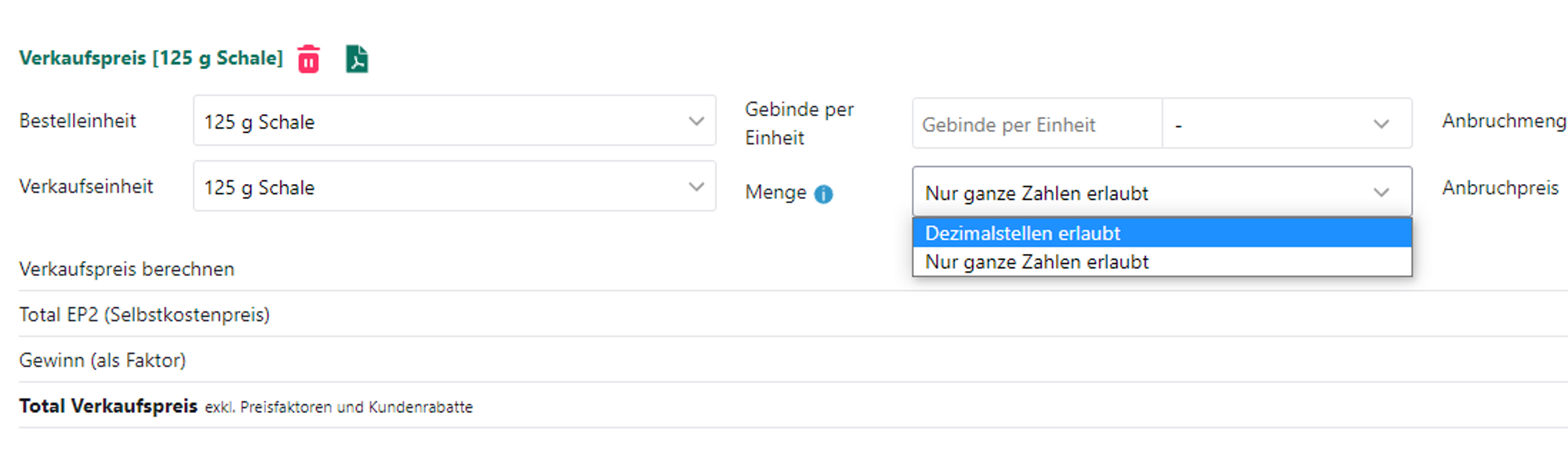This screenshot has width=1568, height=471.
Task: Click the green PDF export icon
Action: click(357, 59)
